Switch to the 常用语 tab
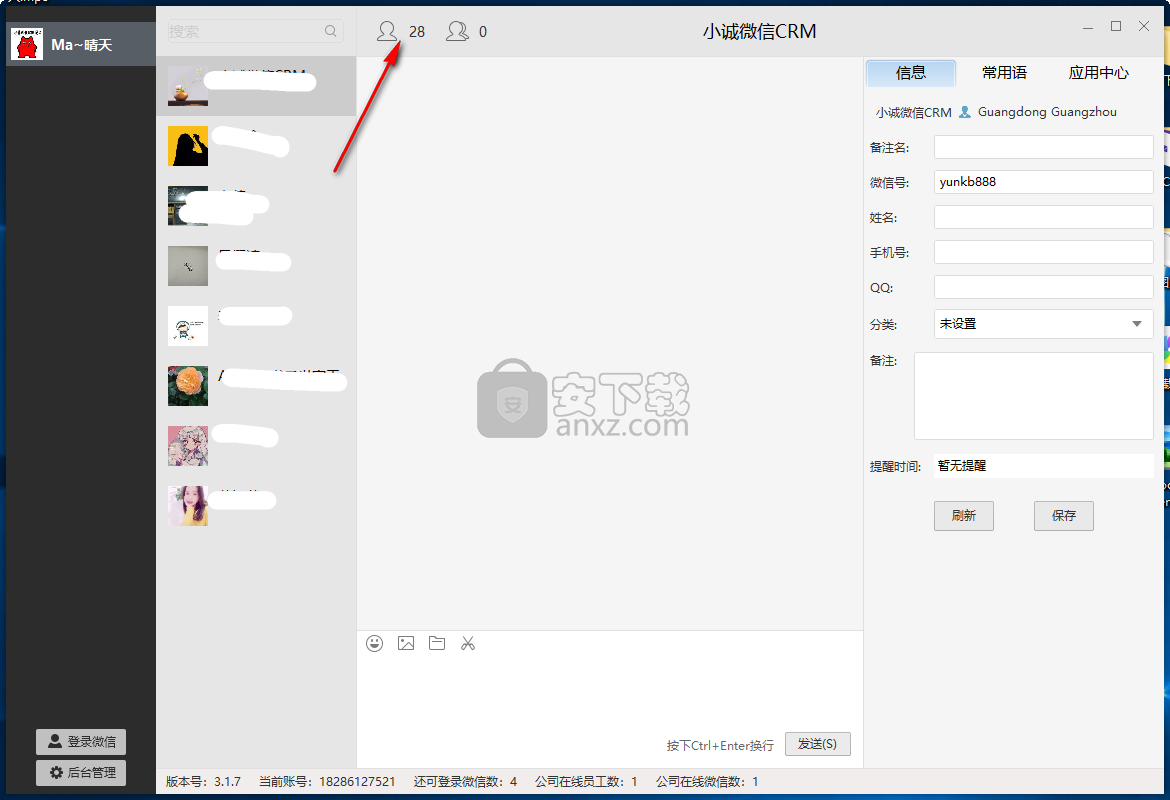Image resolution: width=1170 pixels, height=800 pixels. click(1004, 73)
